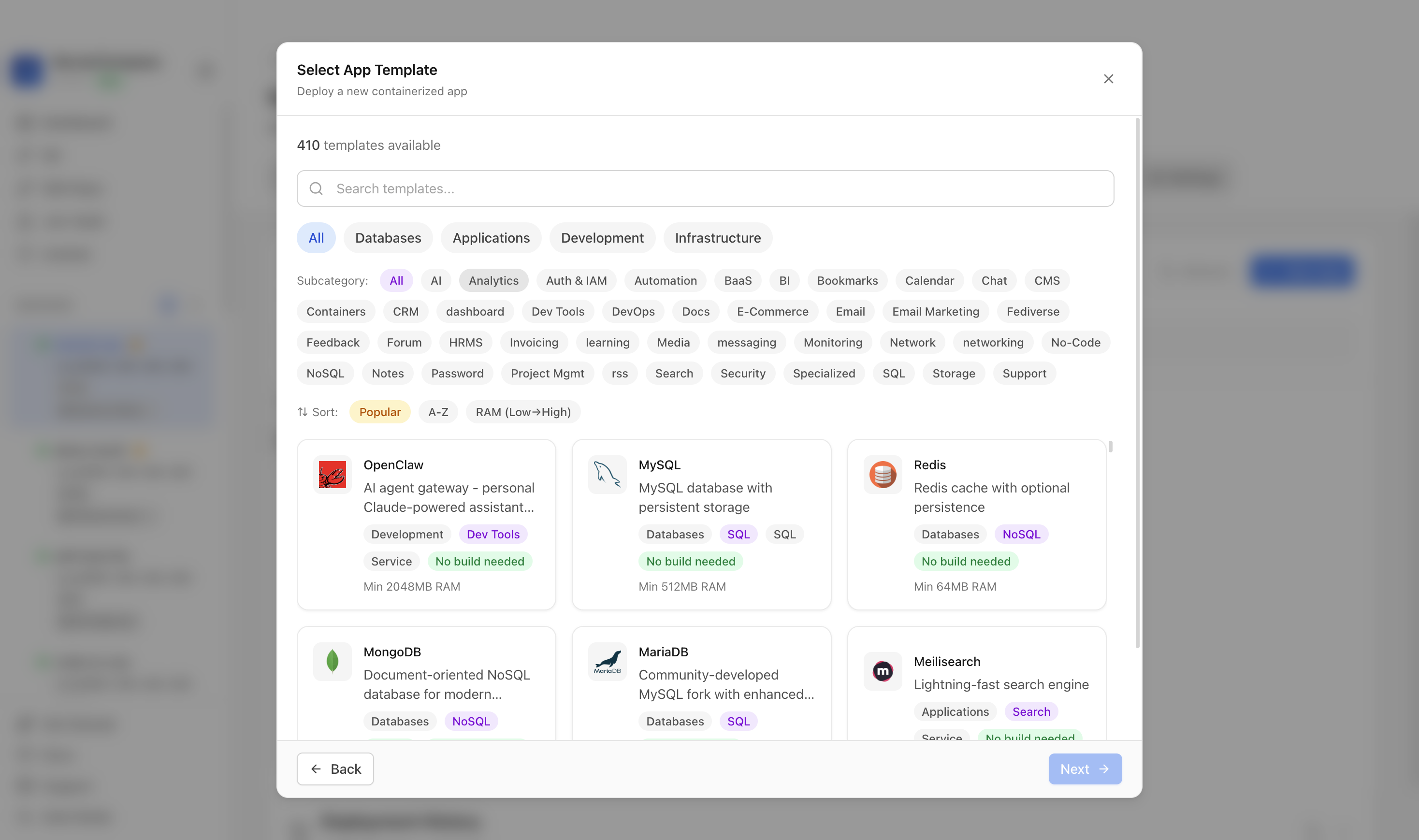Filter by CRM subcategory

tap(406, 311)
